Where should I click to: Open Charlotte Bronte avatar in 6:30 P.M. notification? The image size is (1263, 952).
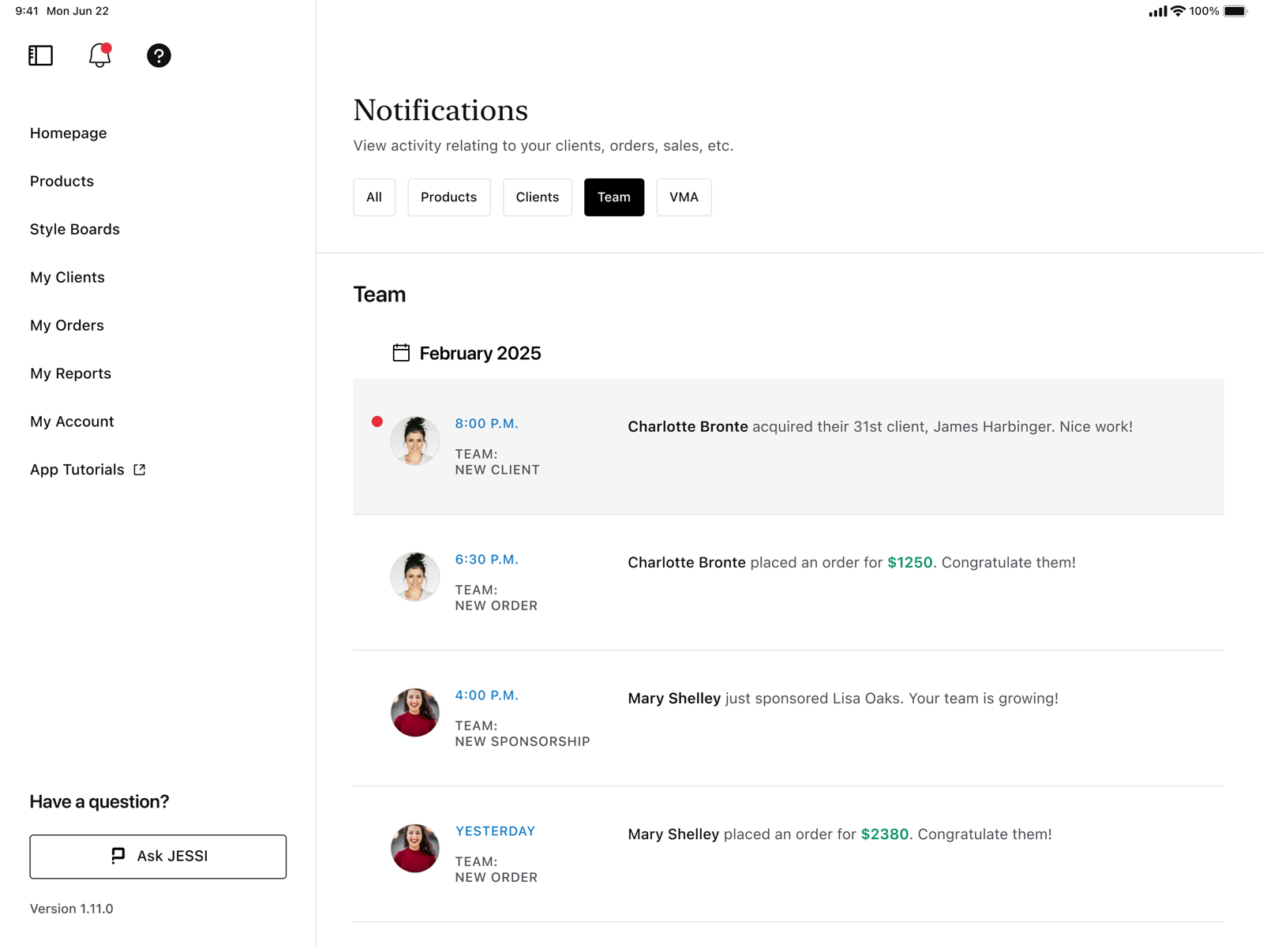click(x=415, y=576)
